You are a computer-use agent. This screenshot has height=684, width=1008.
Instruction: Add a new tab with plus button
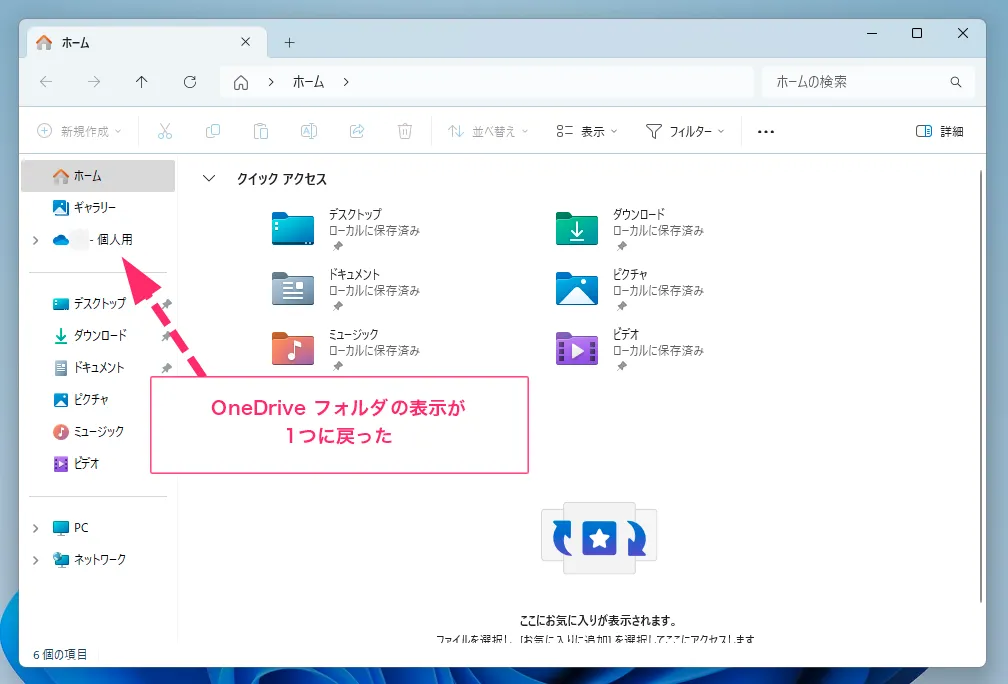point(289,42)
